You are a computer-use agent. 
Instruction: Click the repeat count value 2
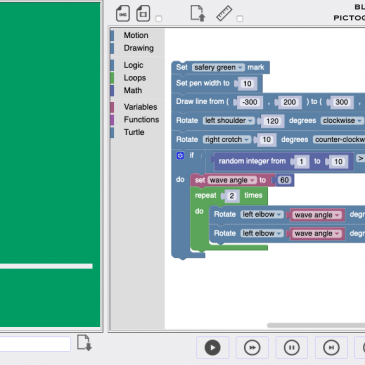(232, 196)
